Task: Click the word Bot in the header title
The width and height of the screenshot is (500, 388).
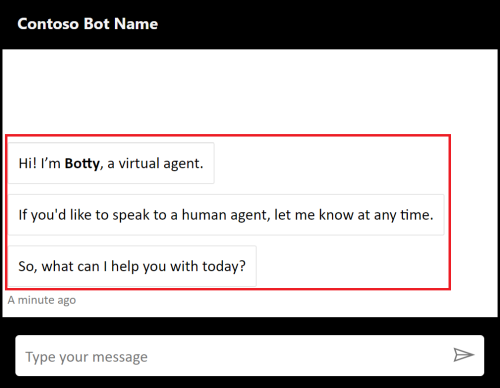Action: (x=96, y=24)
